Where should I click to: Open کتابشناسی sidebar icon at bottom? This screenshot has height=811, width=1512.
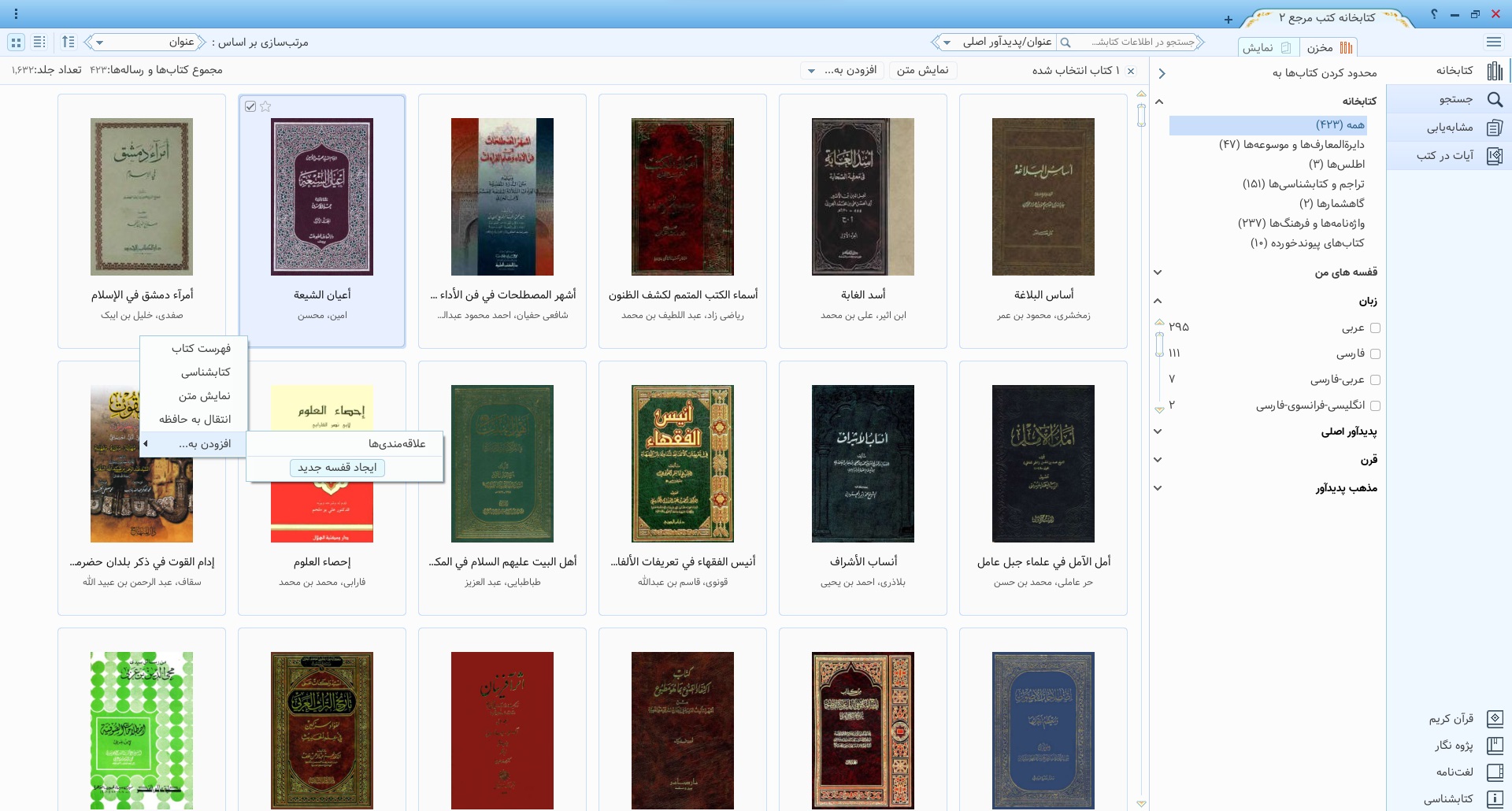[1495, 799]
